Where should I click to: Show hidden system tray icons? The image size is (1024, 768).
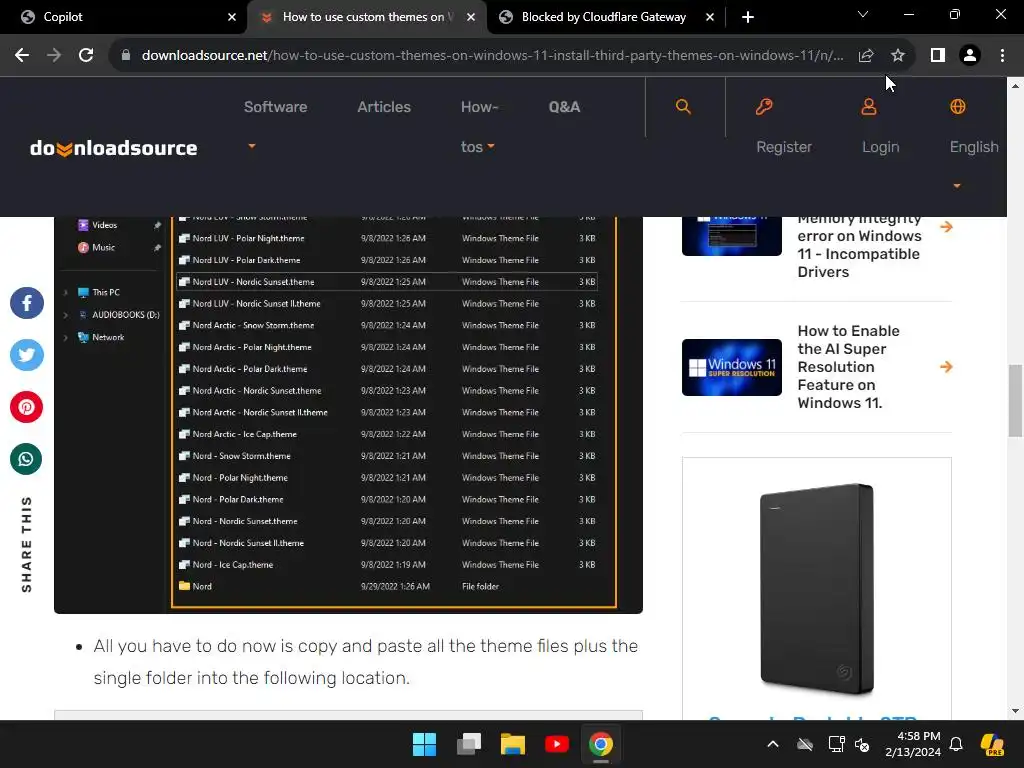pos(773,744)
